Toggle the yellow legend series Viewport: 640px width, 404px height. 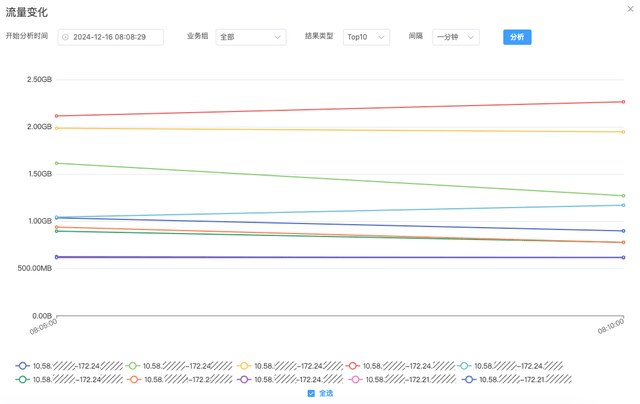290,366
